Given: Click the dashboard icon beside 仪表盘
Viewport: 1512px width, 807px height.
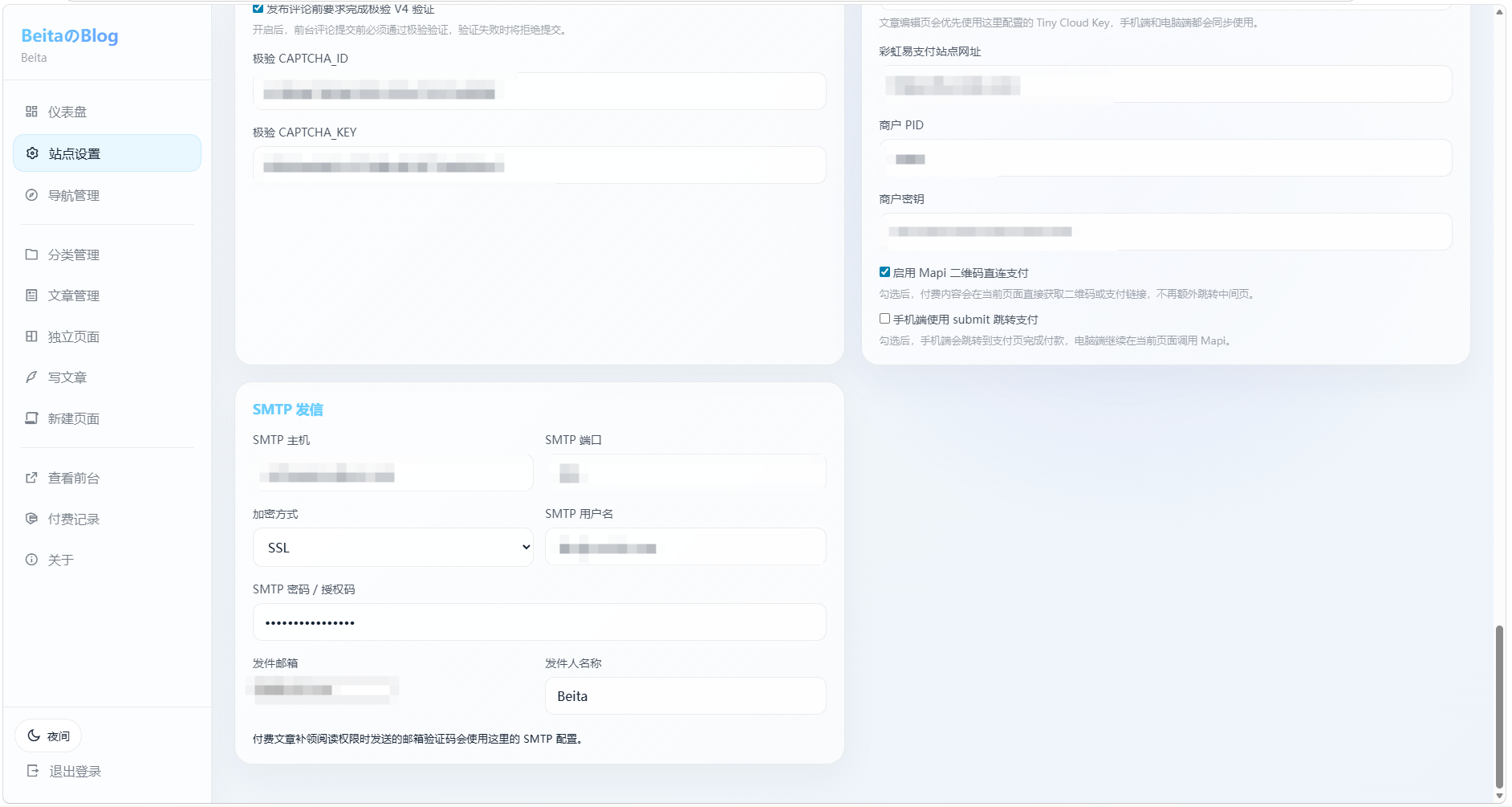Looking at the screenshot, I should click(x=31, y=112).
